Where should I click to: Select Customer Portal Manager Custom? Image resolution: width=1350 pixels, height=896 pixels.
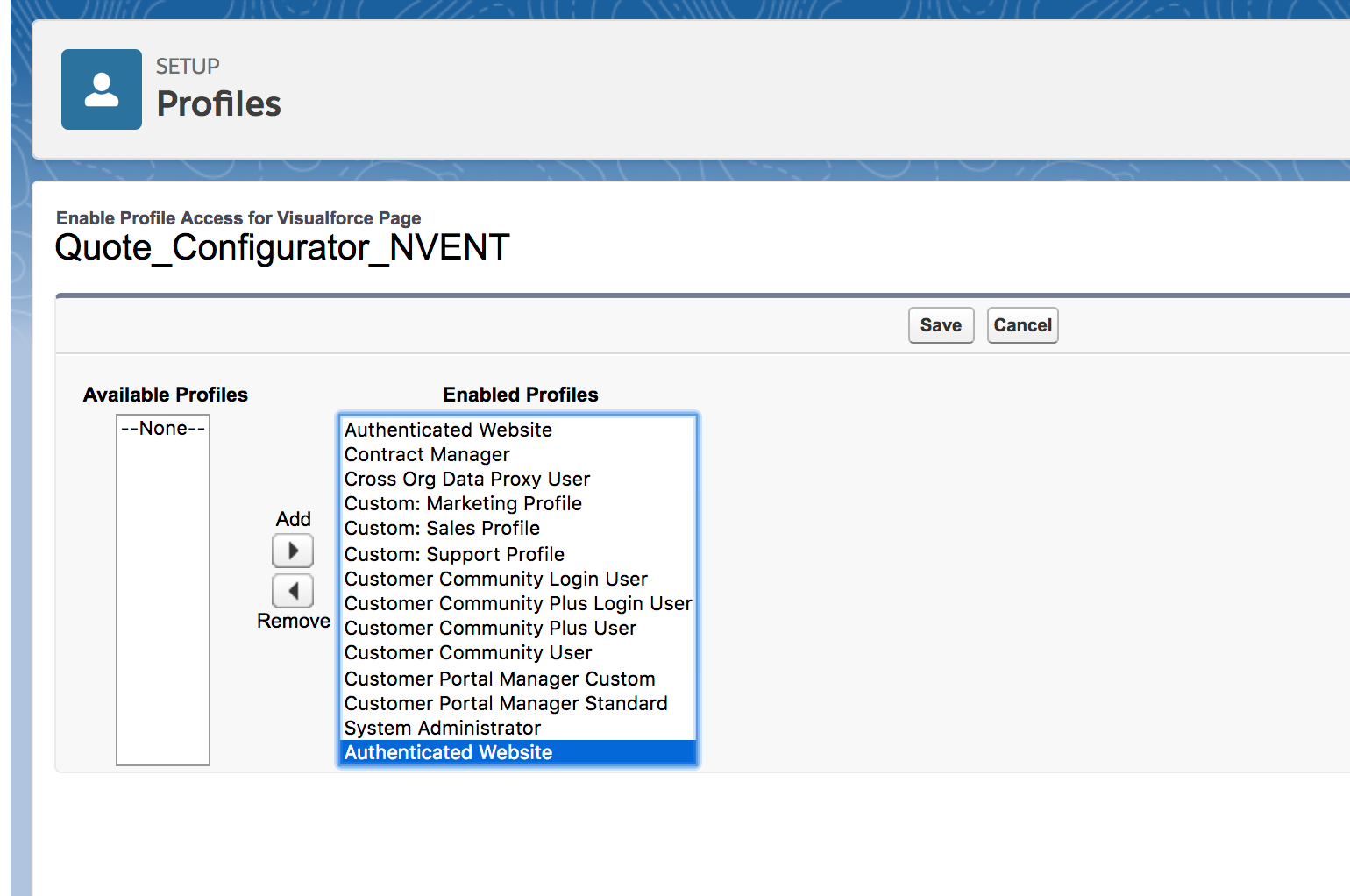(500, 679)
